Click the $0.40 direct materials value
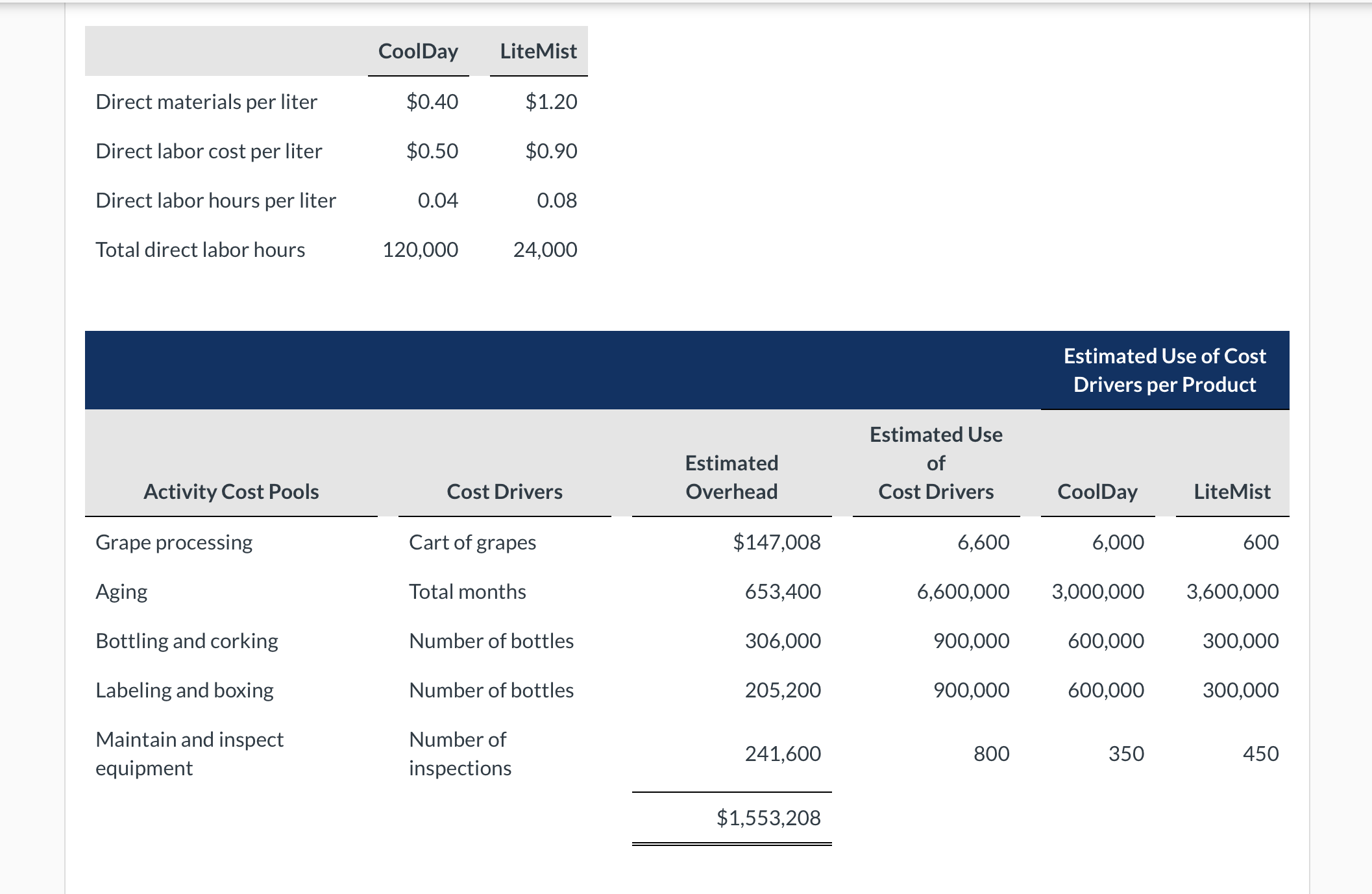Viewport: 1372px width, 894px height. [x=432, y=101]
